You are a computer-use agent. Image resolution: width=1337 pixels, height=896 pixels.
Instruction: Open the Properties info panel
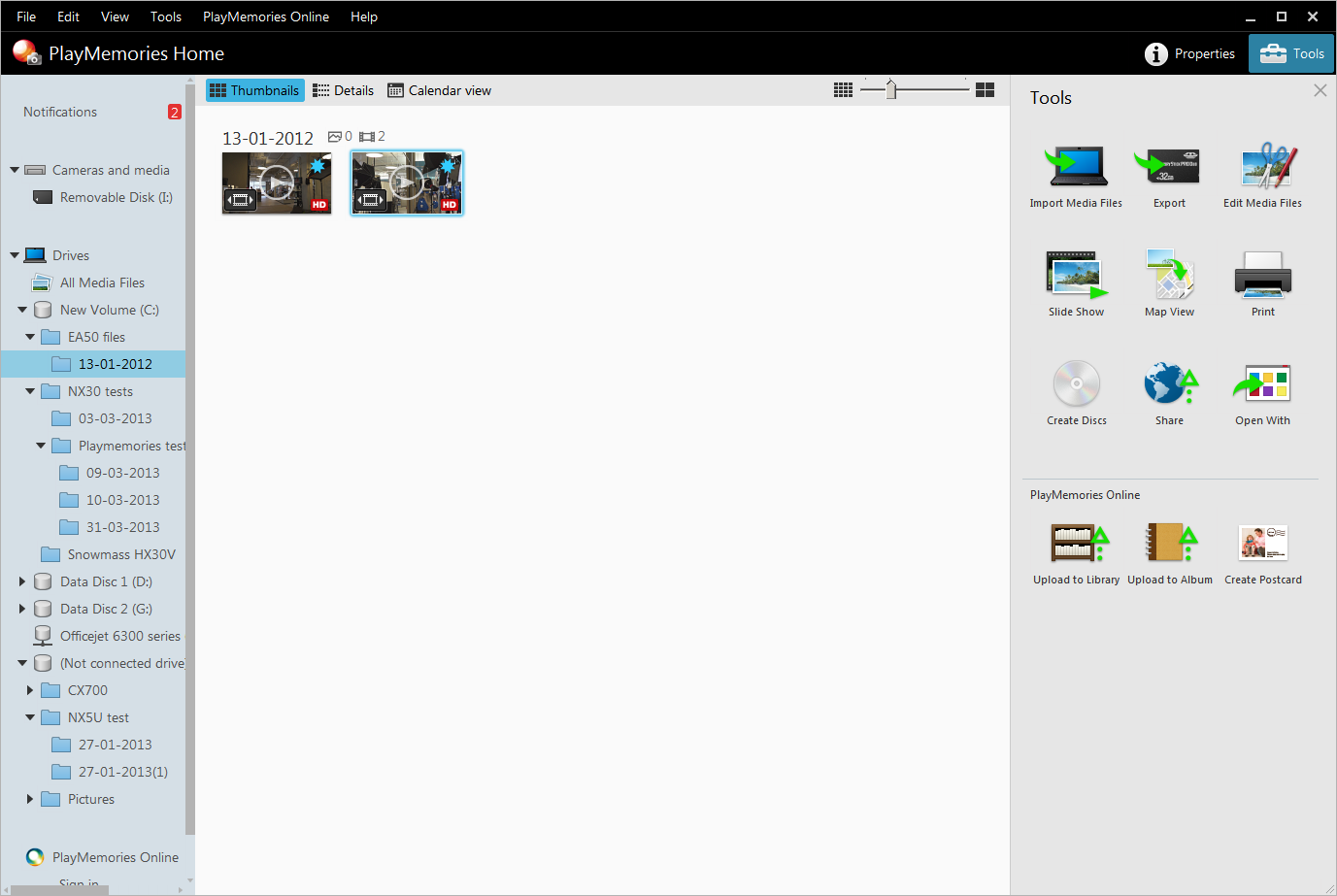tap(1190, 53)
